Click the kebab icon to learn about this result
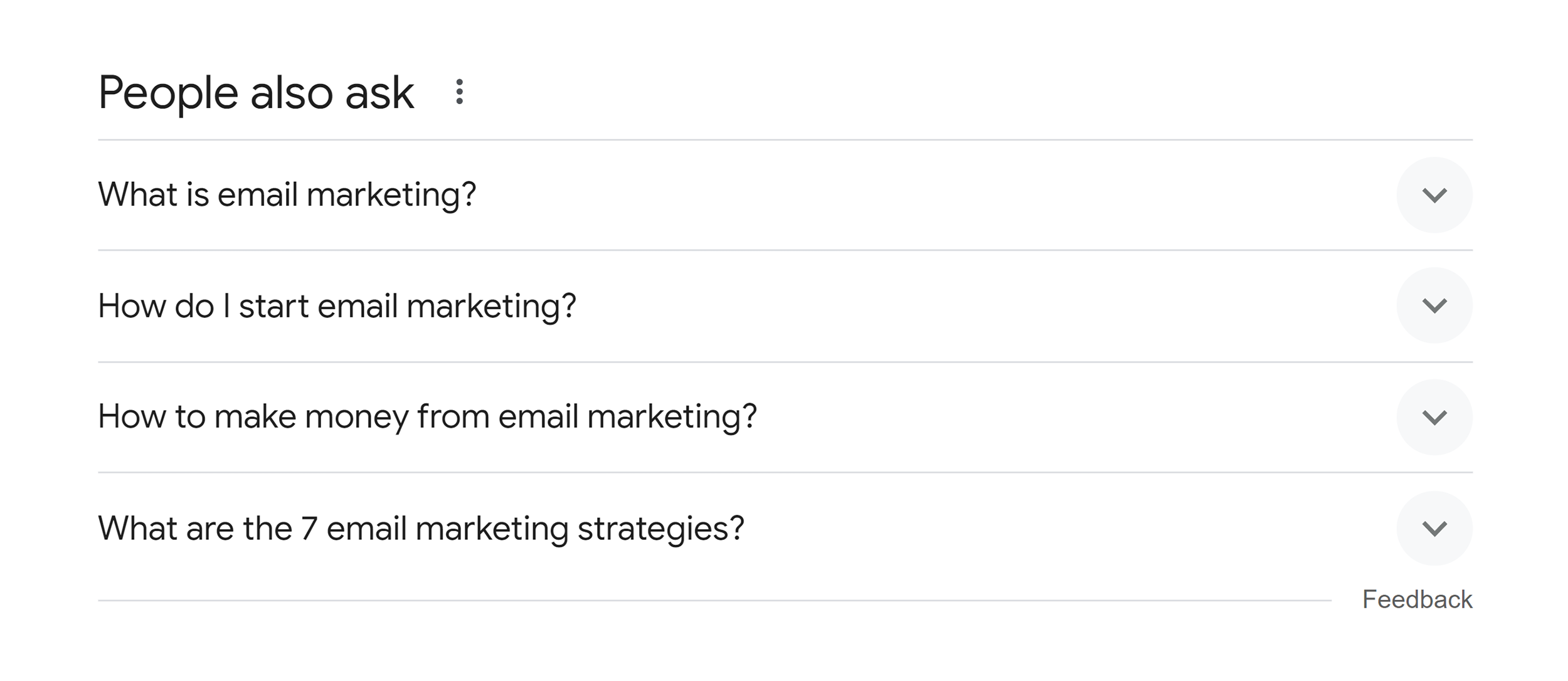The height and width of the screenshot is (681, 1568). [x=458, y=92]
